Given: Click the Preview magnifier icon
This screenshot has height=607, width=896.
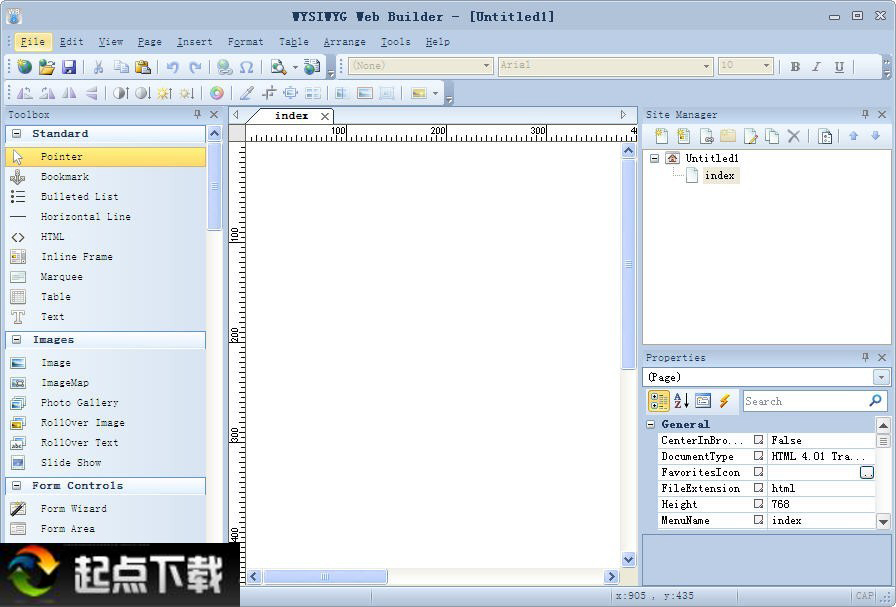Looking at the screenshot, I should pos(278,67).
